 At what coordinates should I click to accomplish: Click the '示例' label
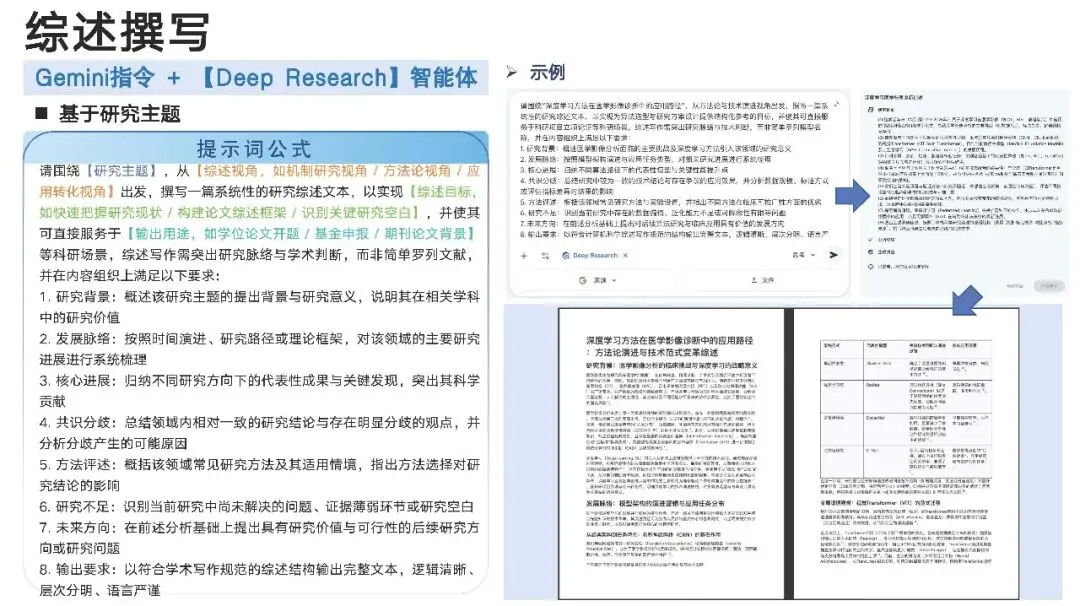click(x=547, y=72)
